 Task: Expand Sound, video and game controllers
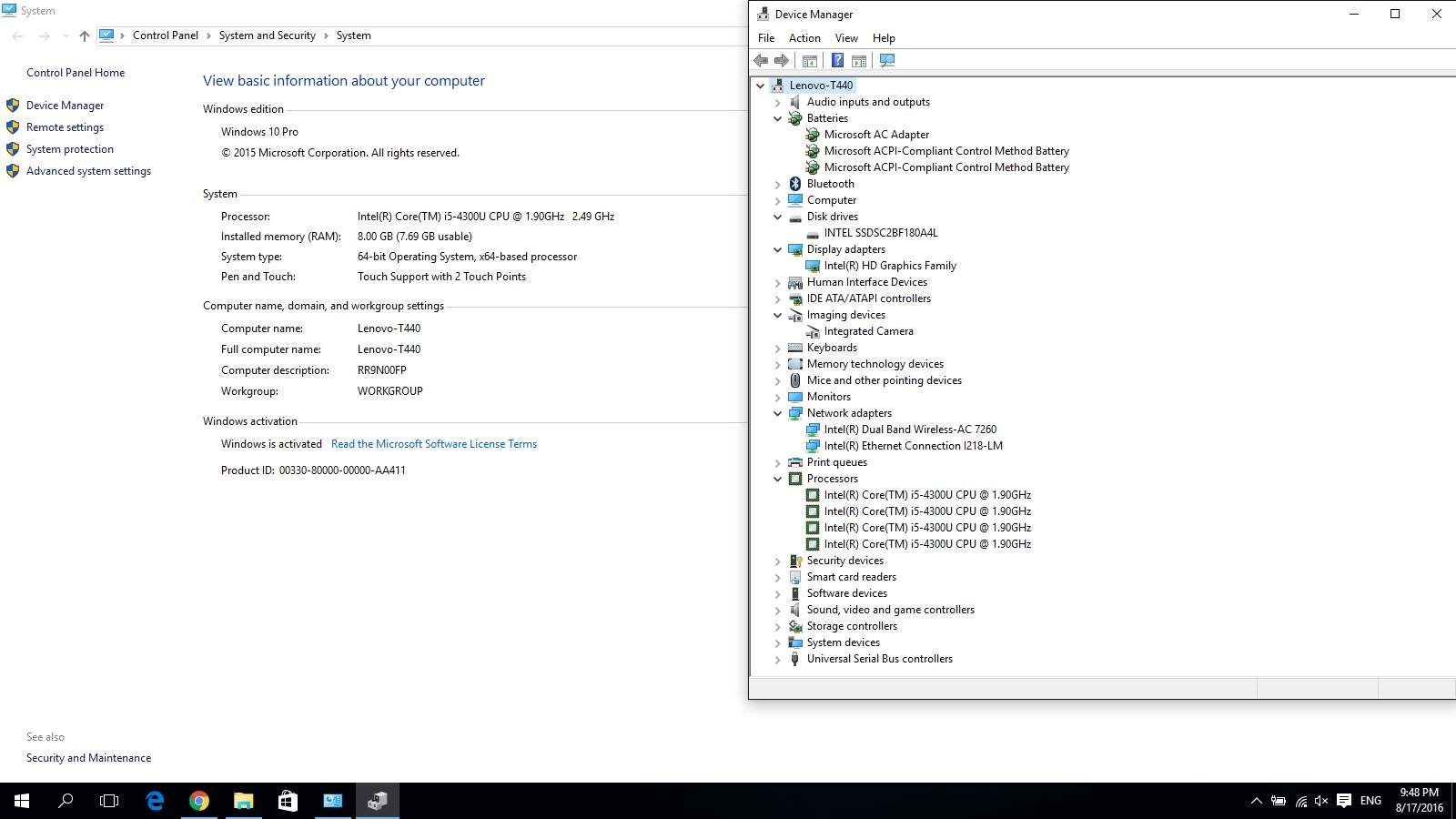click(778, 611)
